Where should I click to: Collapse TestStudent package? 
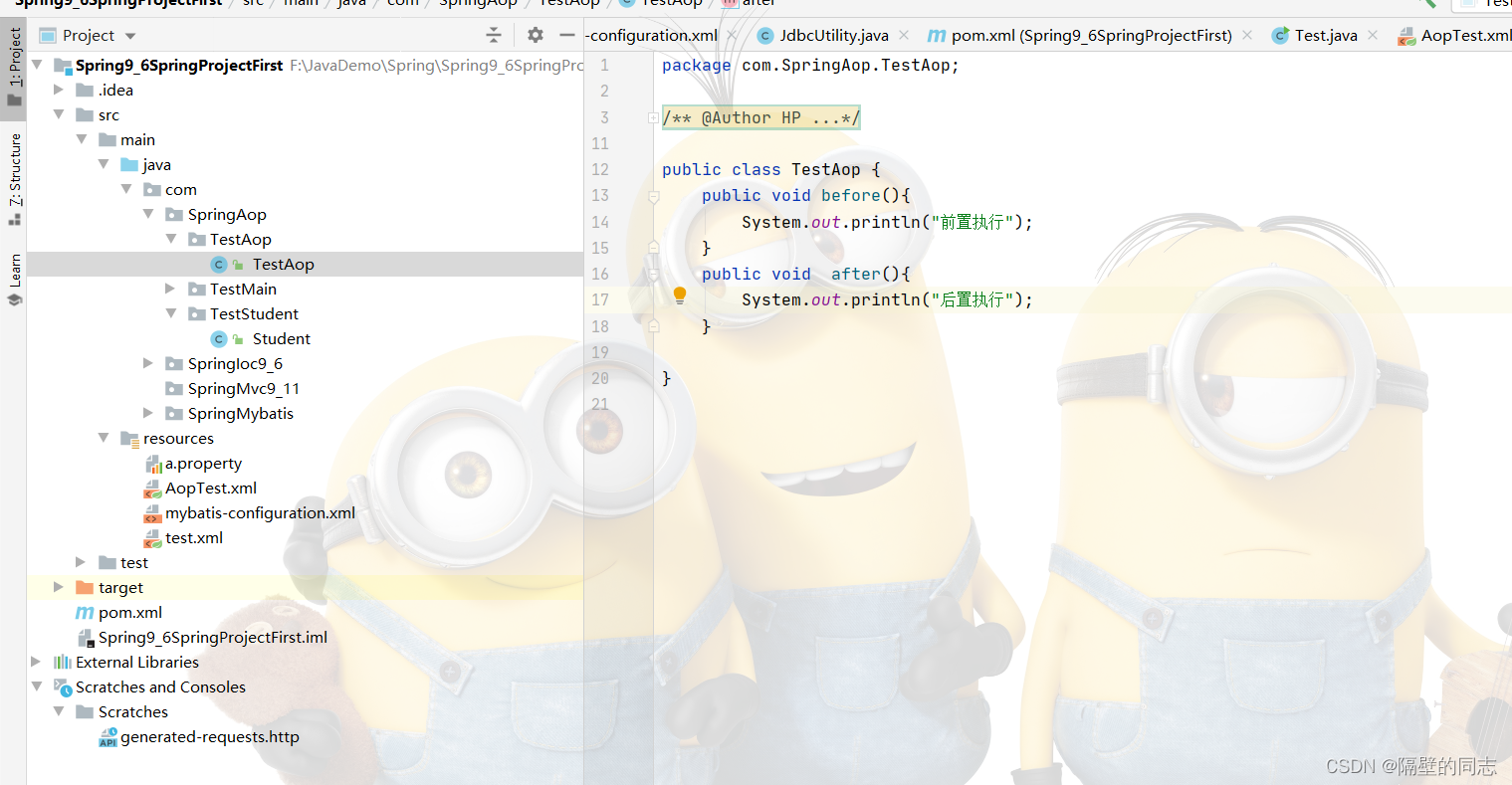[x=170, y=314]
